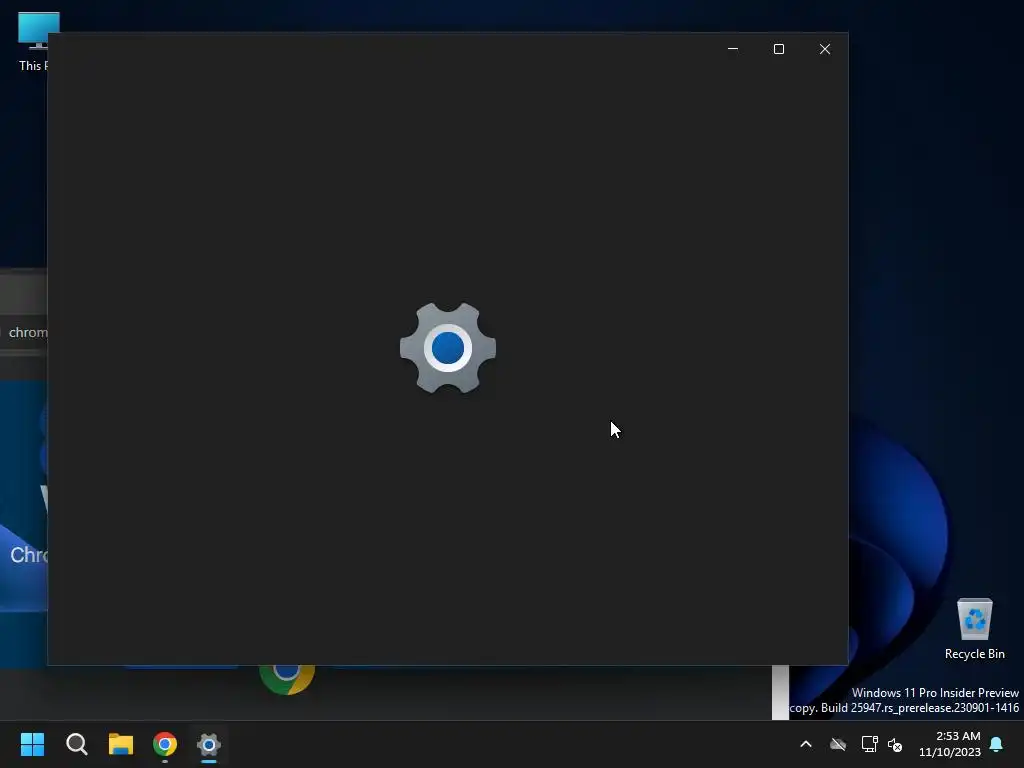The width and height of the screenshot is (1024, 768).
Task: Close the Settings window
Action: (825, 49)
